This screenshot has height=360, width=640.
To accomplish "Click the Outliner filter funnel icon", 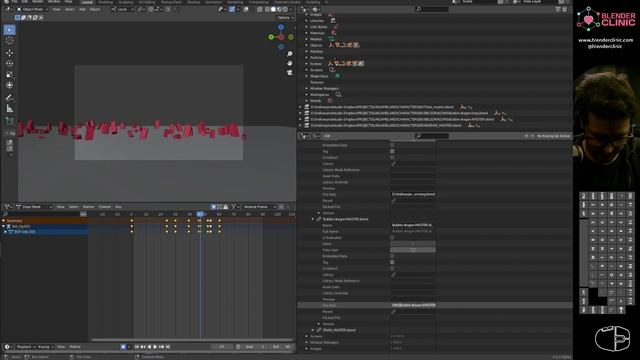I will tap(558, 9).
